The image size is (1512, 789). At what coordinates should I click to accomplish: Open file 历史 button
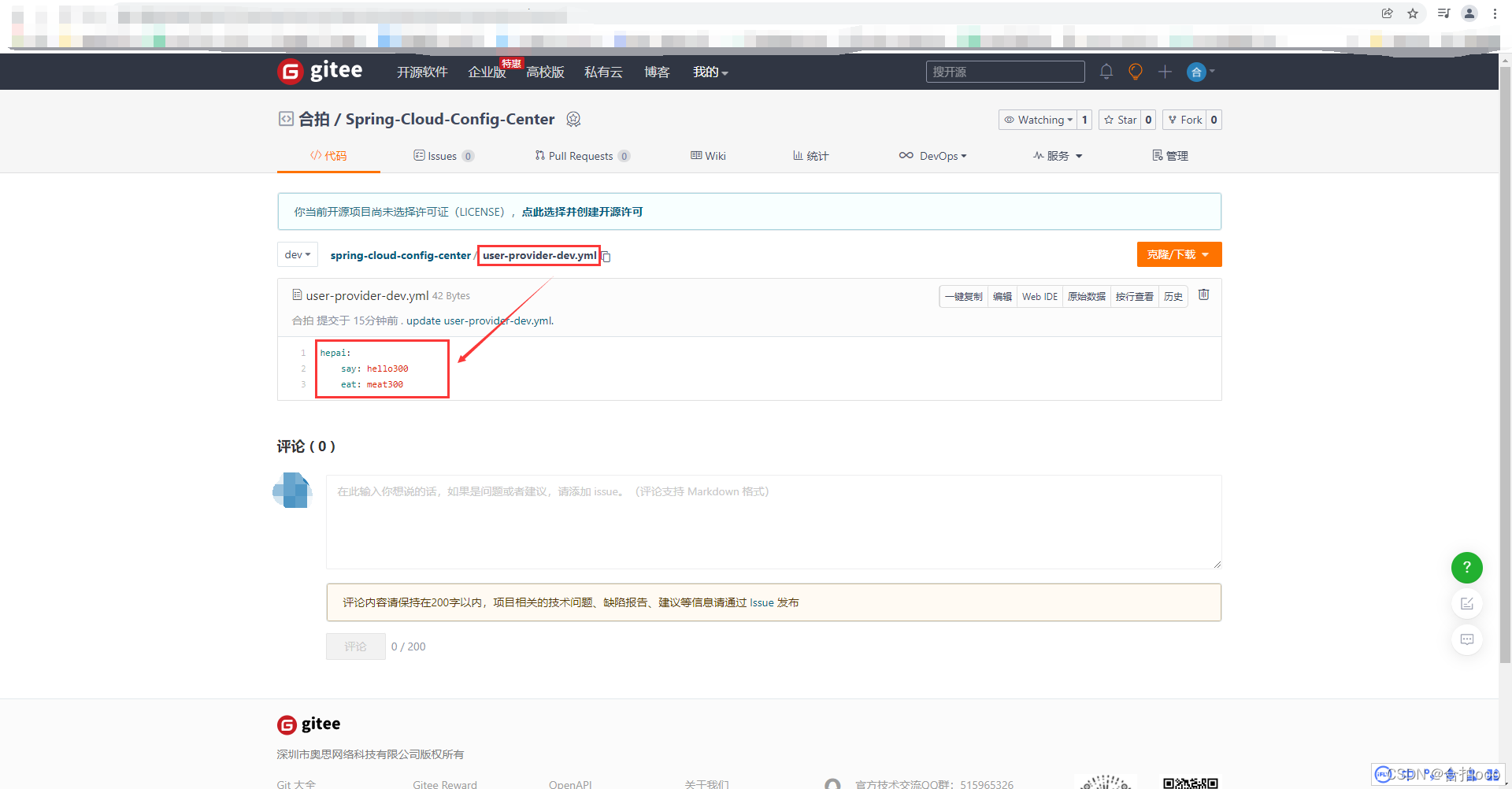tap(1173, 296)
